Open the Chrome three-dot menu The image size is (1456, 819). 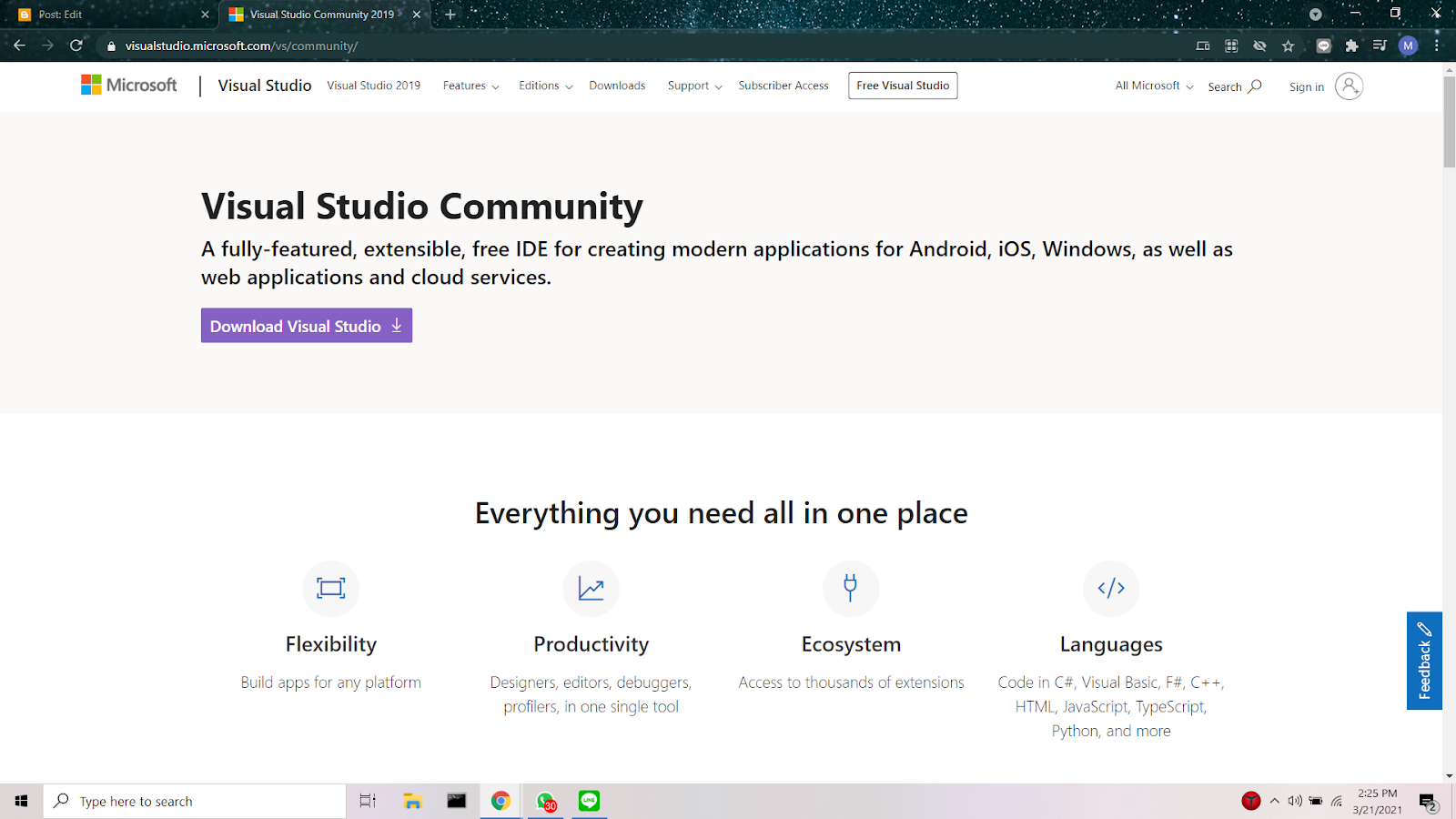coord(1437,45)
